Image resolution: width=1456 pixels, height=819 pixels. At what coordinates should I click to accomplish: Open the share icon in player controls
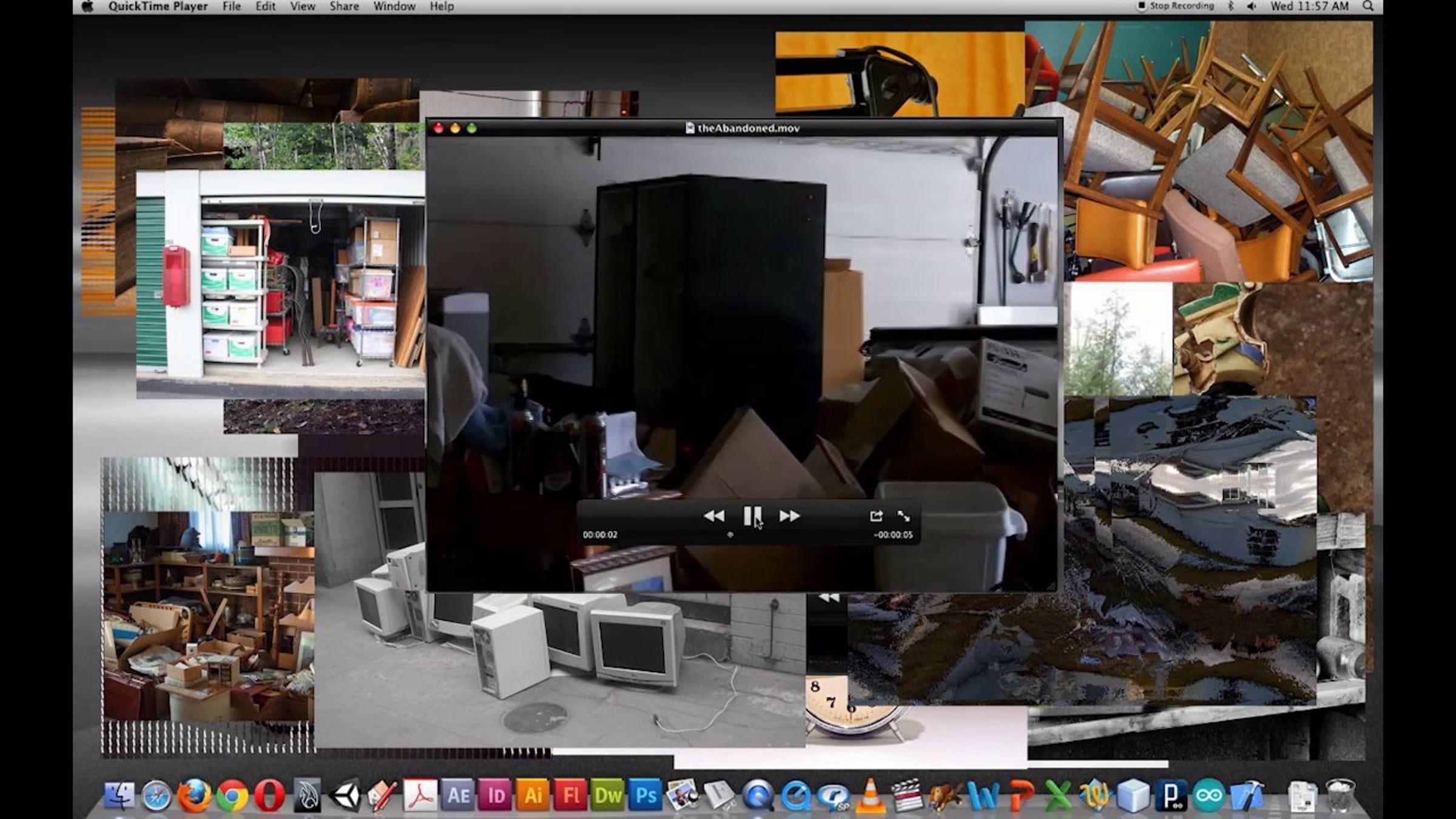pos(875,516)
